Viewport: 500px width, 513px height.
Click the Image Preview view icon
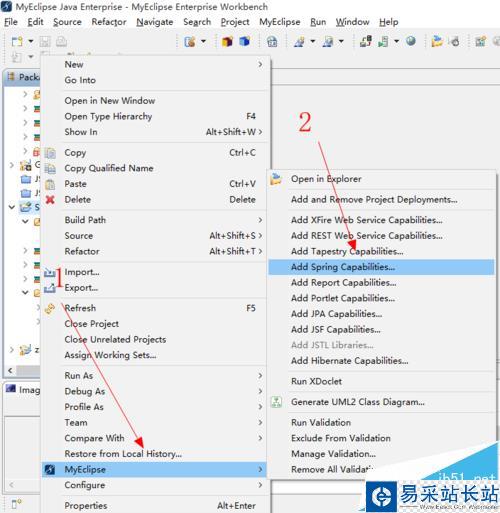pyautogui.click(x=11, y=389)
